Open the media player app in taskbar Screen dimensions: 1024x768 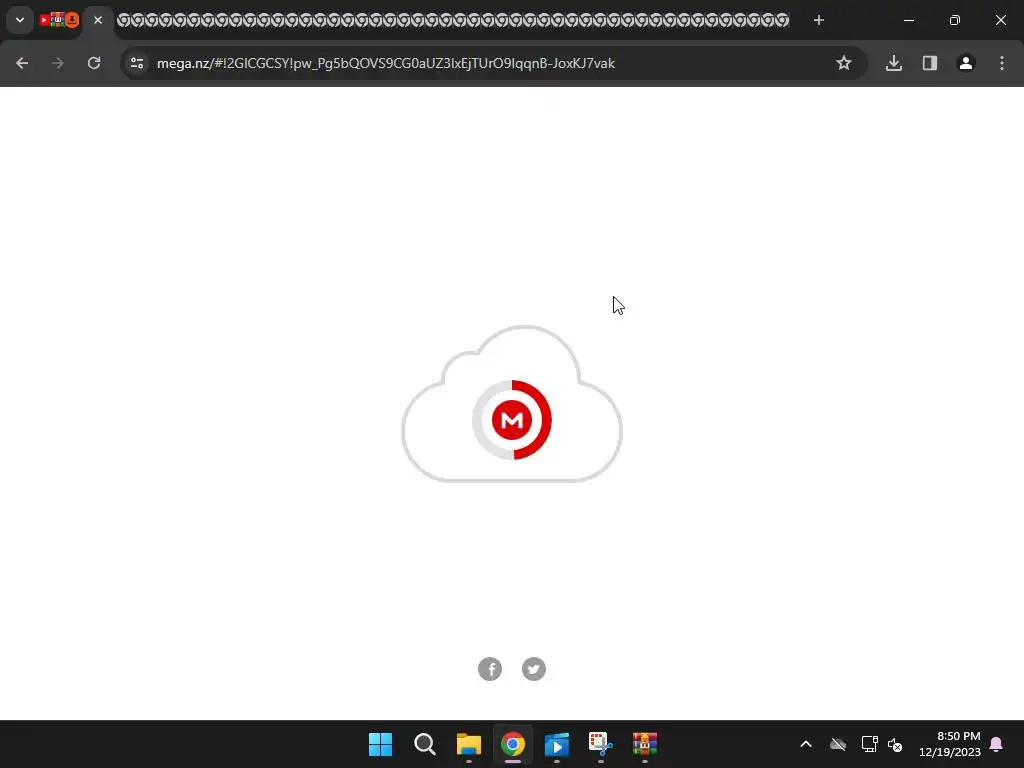556,744
